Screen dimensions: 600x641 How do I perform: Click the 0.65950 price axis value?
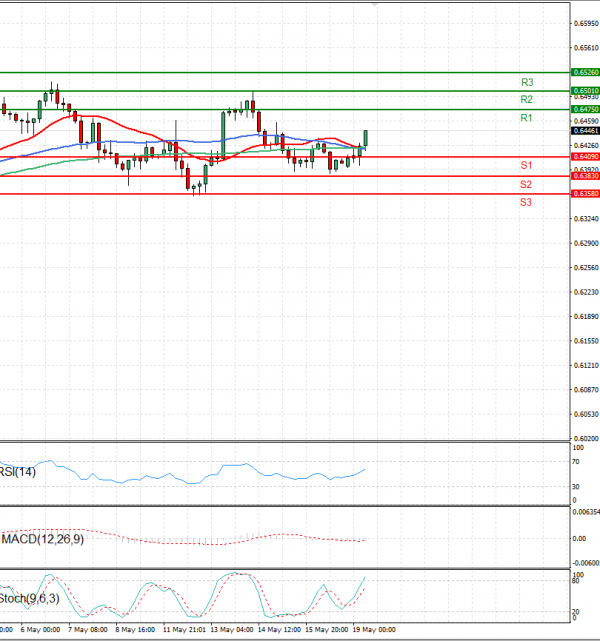click(x=587, y=24)
